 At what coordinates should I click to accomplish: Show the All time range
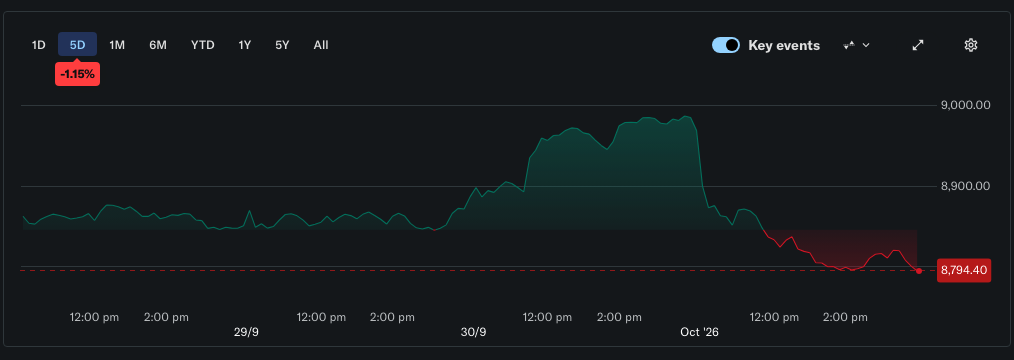[x=321, y=45]
